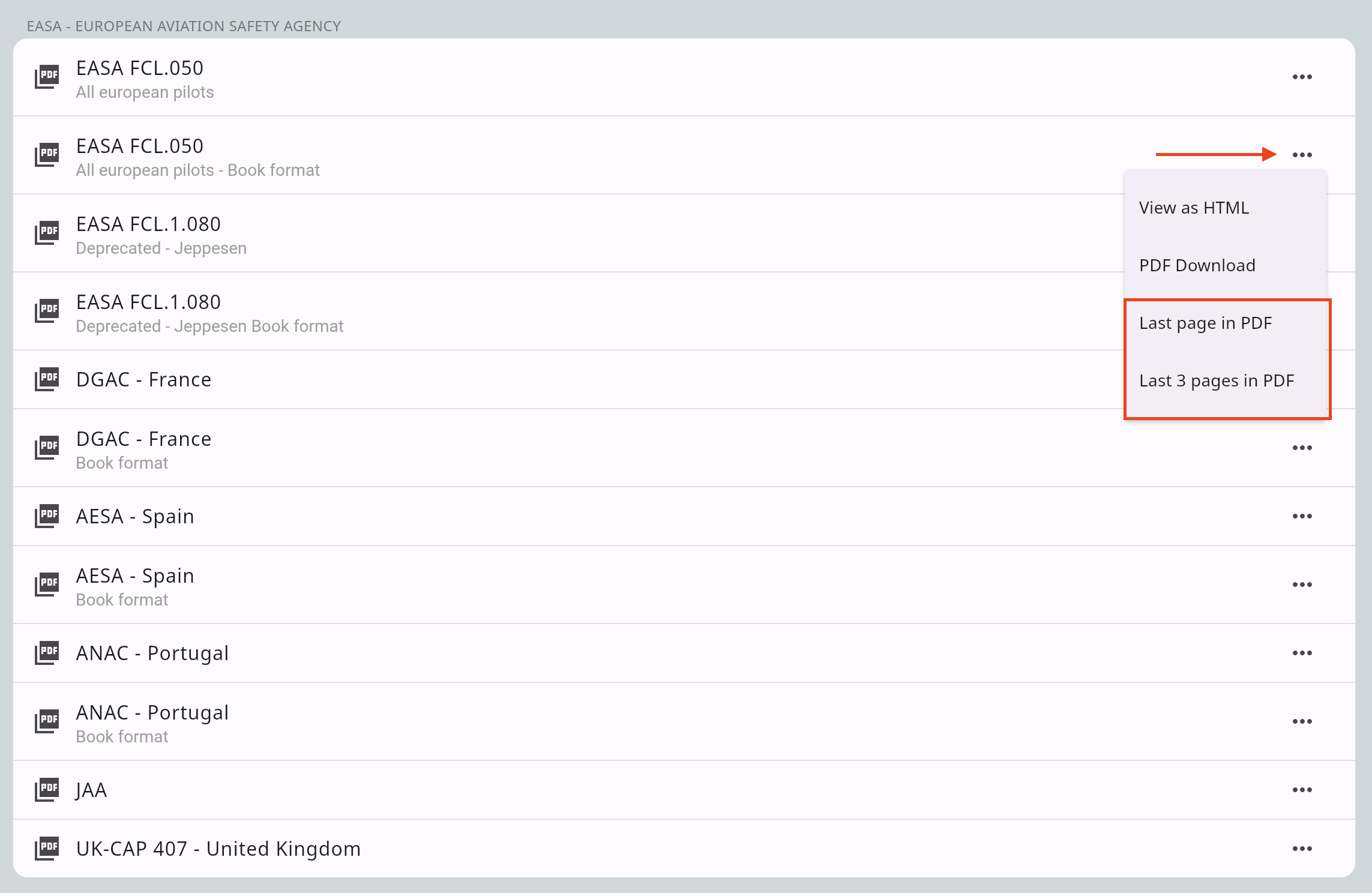The width and height of the screenshot is (1372, 893).
Task: Open context menu for EASA FCL.050 All european pilots
Action: [1302, 77]
